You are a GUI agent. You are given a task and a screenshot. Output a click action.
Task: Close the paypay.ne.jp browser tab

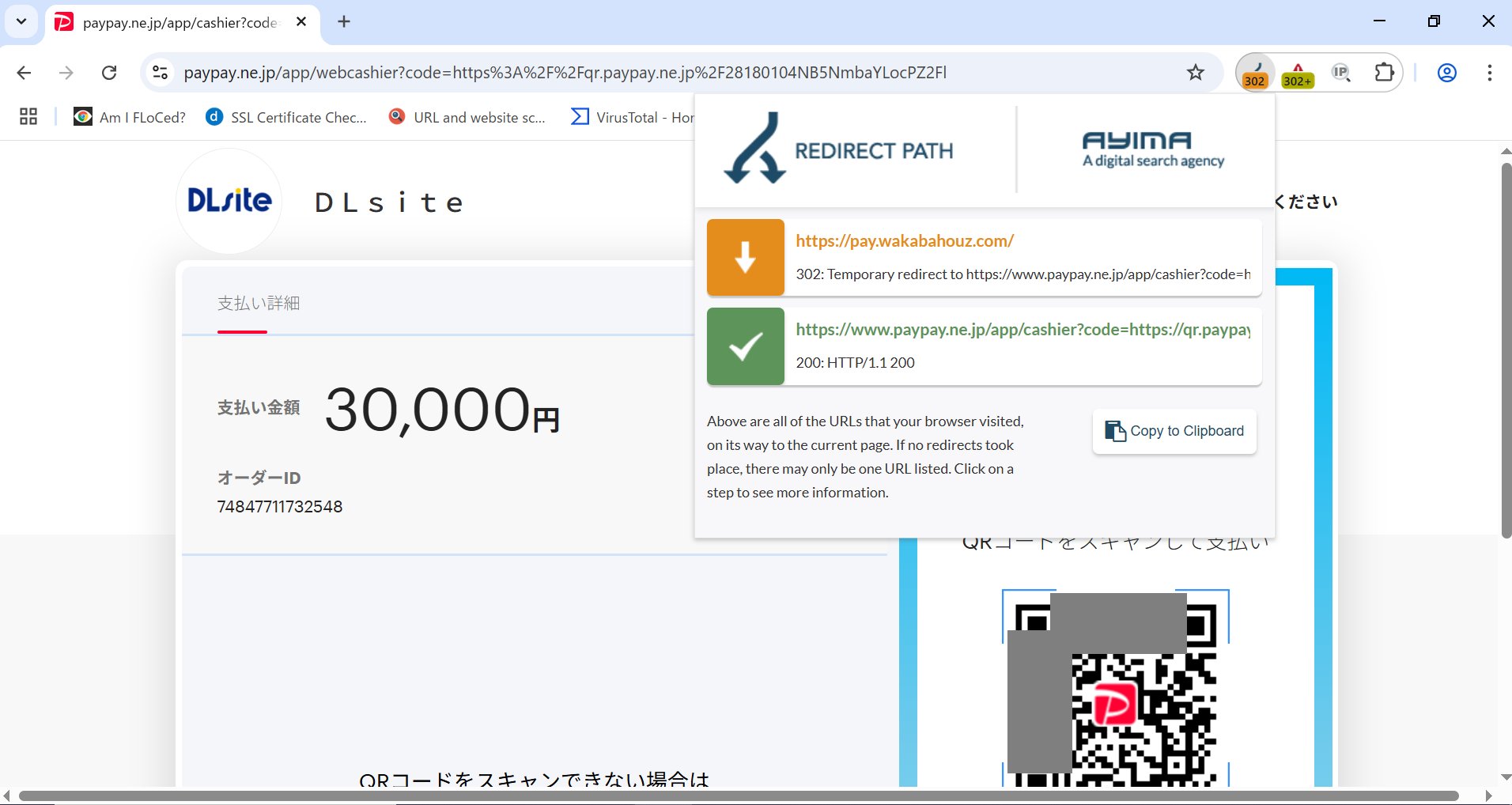301,22
